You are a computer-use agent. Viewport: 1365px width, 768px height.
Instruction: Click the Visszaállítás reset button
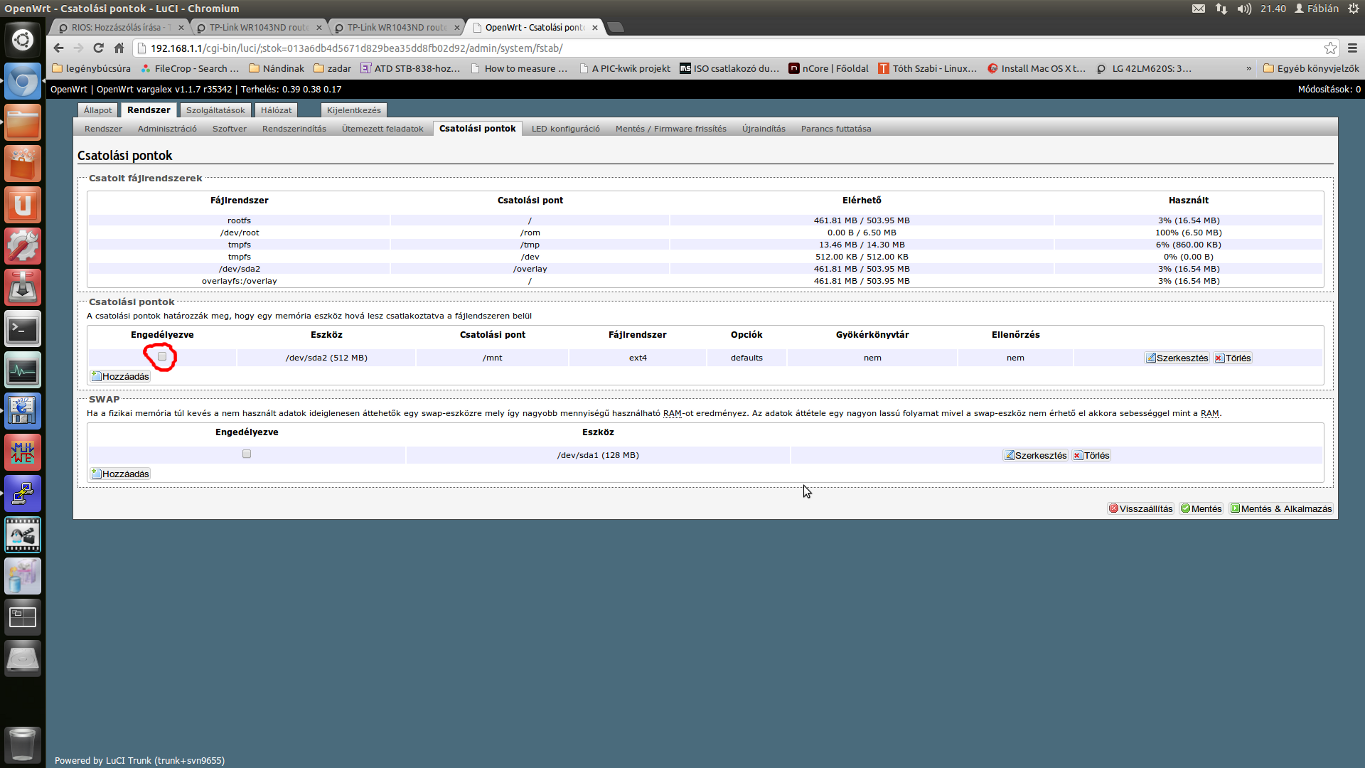(1140, 508)
